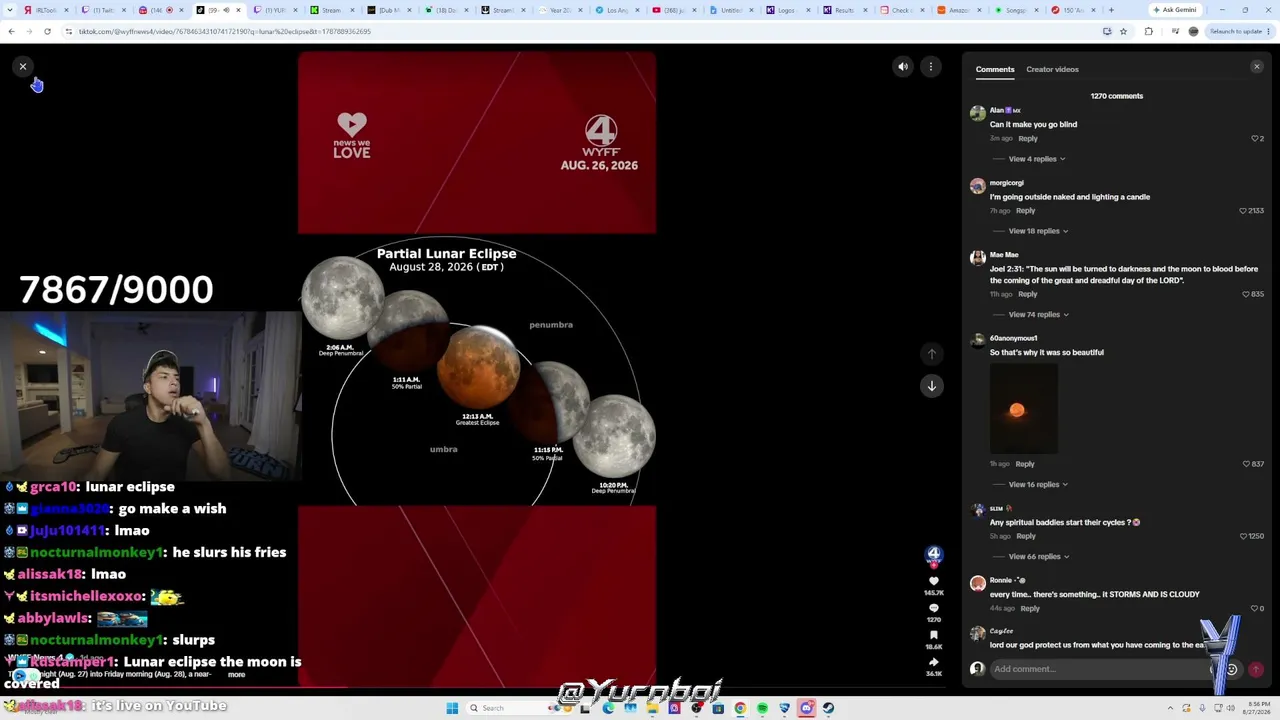Reply to Alan's comment
This screenshot has width=1280, height=720.
(x=1028, y=139)
